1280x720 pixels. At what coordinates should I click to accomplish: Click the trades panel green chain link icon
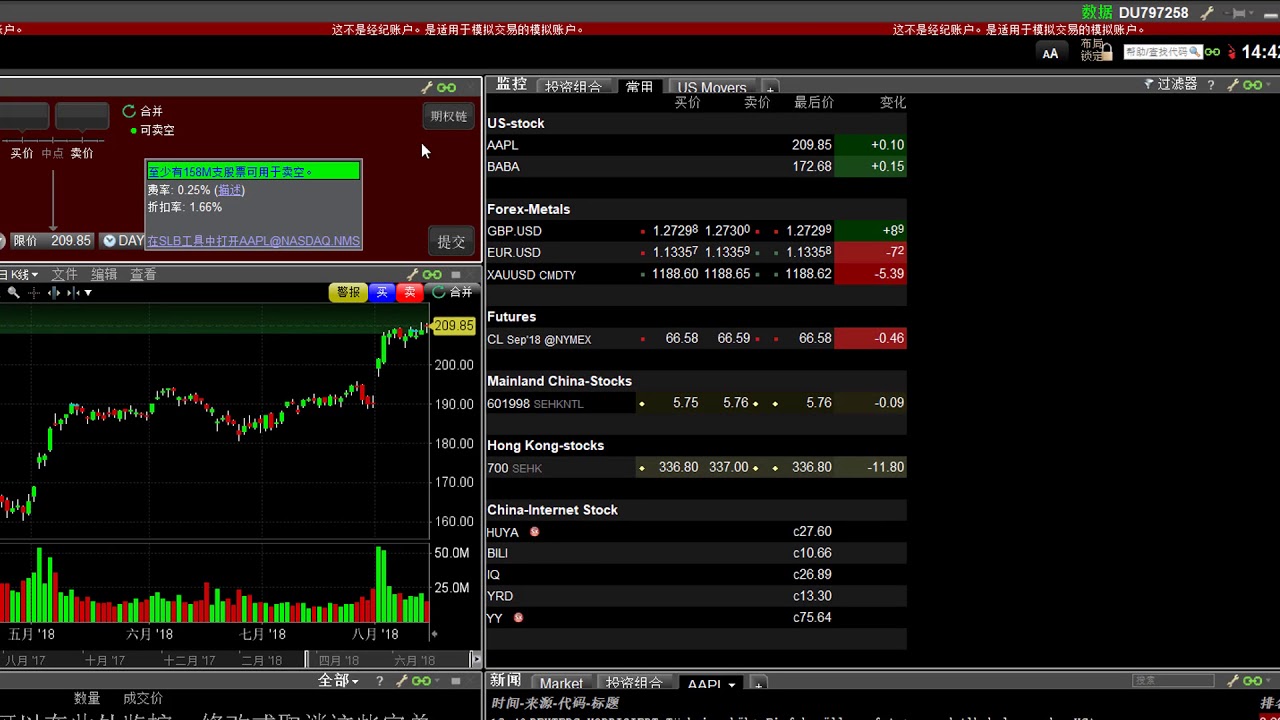point(421,681)
